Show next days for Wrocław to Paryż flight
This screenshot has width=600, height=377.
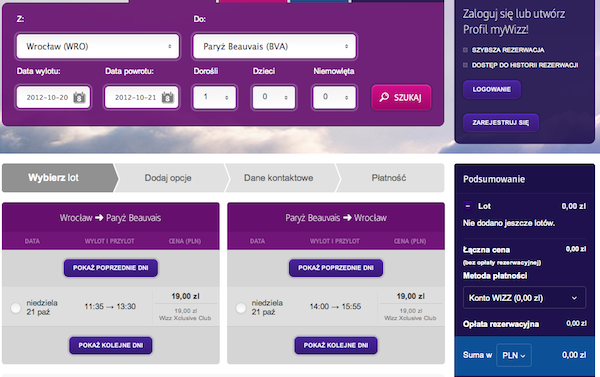point(111,345)
